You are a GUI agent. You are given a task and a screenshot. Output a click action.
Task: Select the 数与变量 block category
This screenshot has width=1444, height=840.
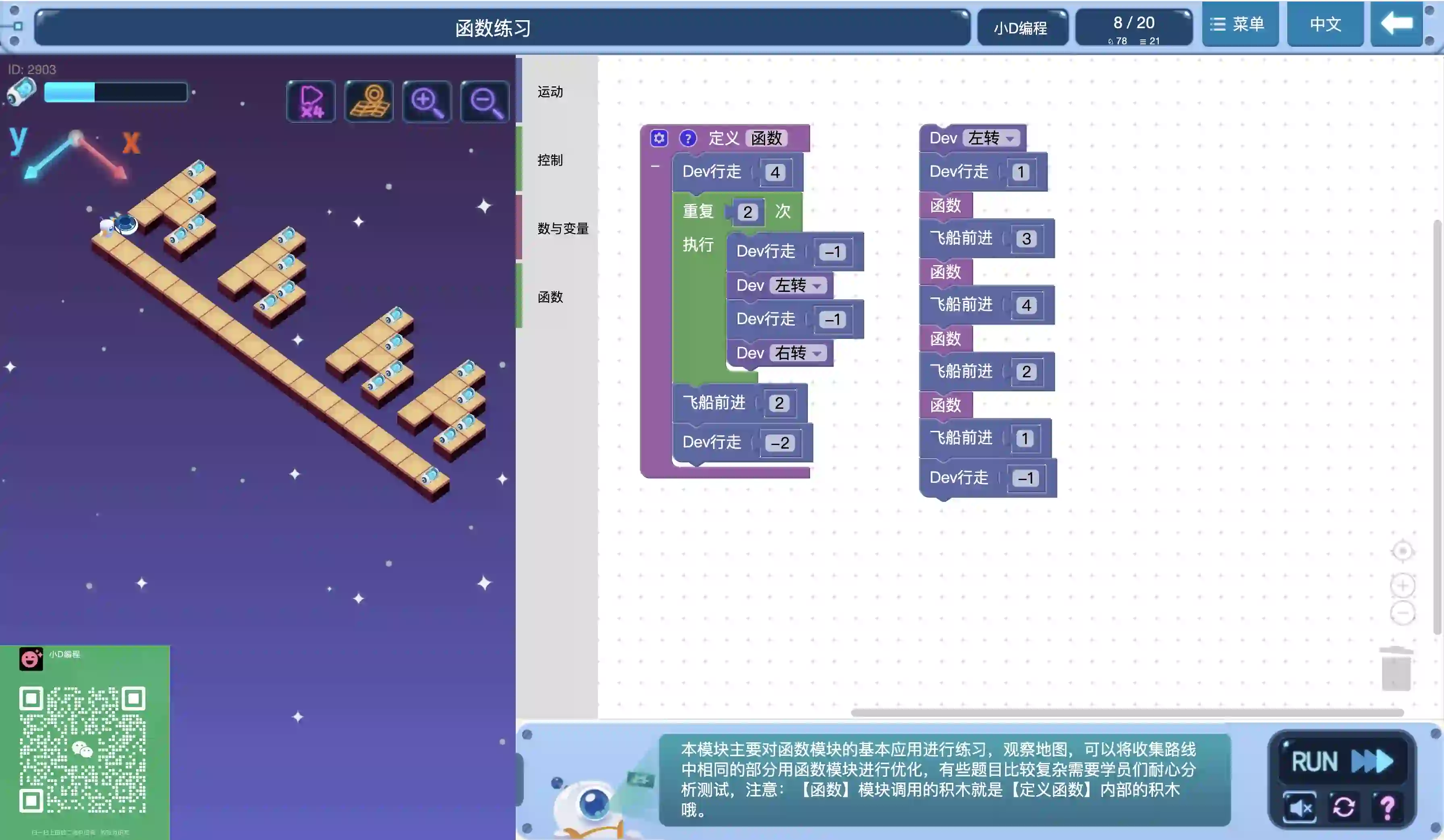click(x=563, y=228)
